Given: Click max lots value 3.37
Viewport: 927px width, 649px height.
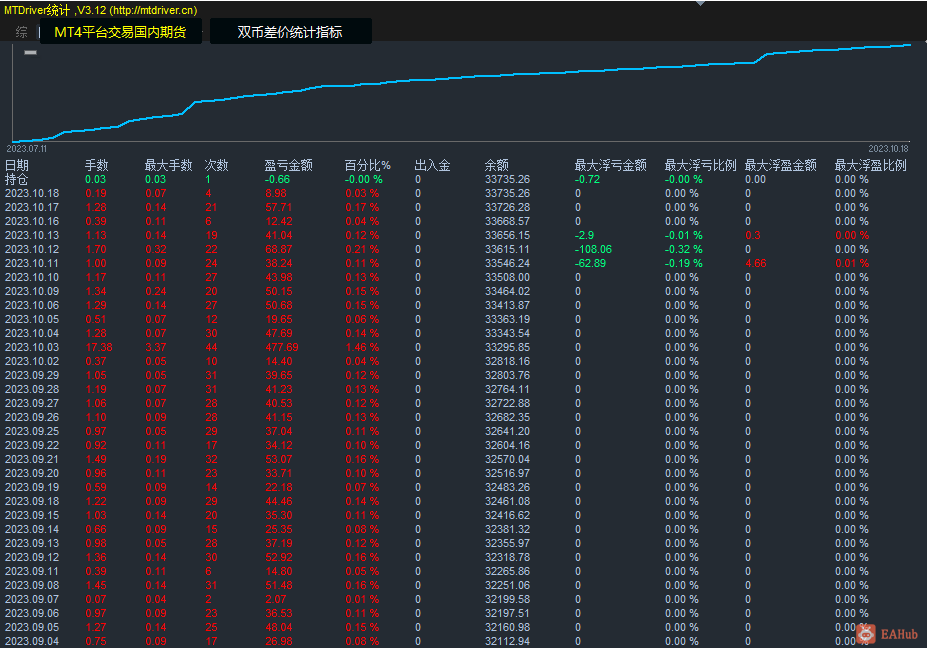Looking at the screenshot, I should (156, 348).
